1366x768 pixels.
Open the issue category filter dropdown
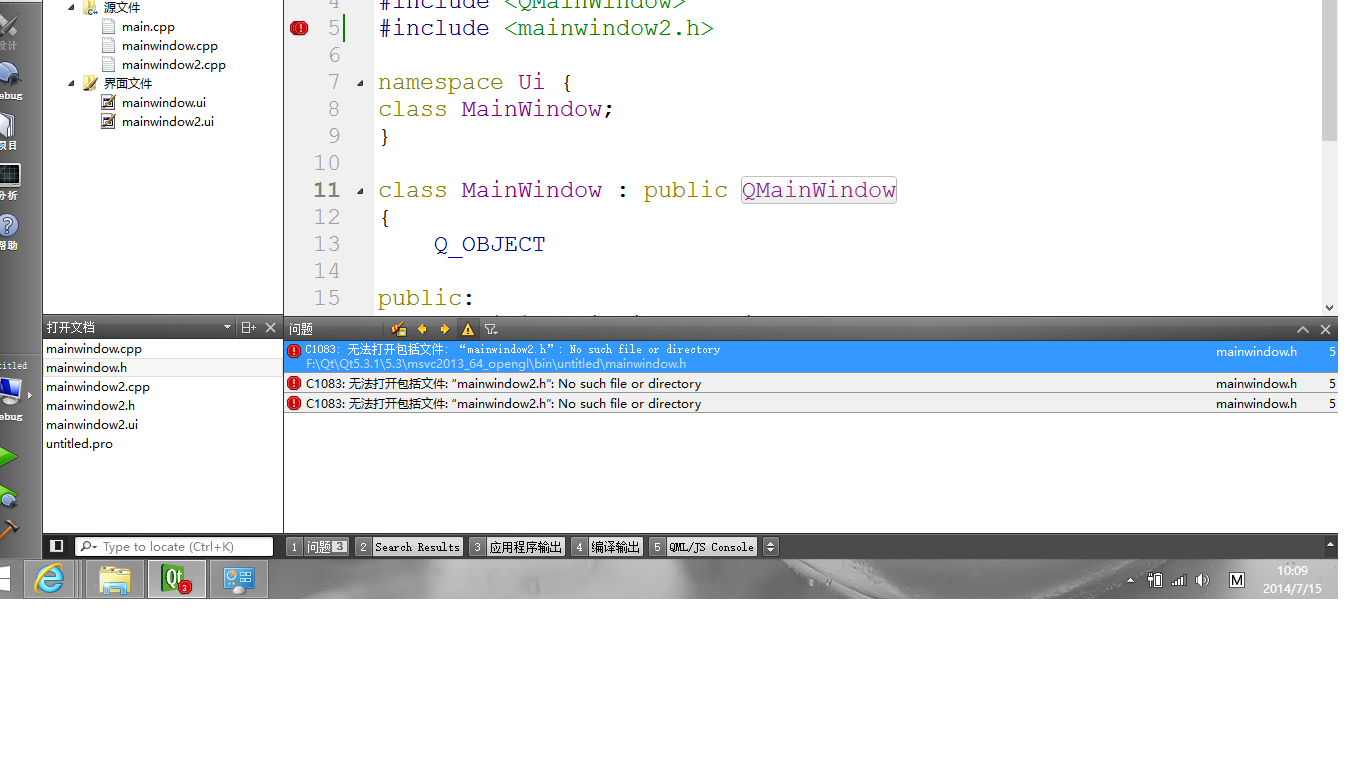(491, 329)
